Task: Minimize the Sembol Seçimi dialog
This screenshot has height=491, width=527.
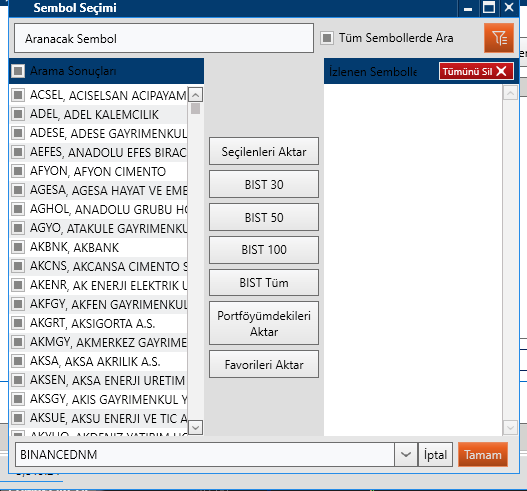Action: 468,8
